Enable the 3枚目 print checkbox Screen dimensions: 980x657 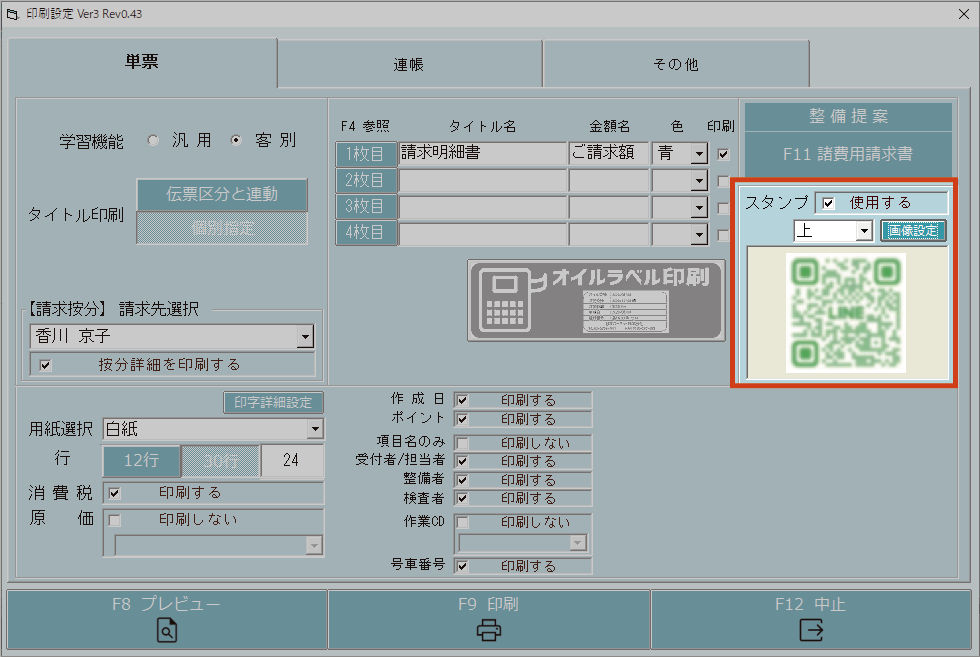pos(723,208)
